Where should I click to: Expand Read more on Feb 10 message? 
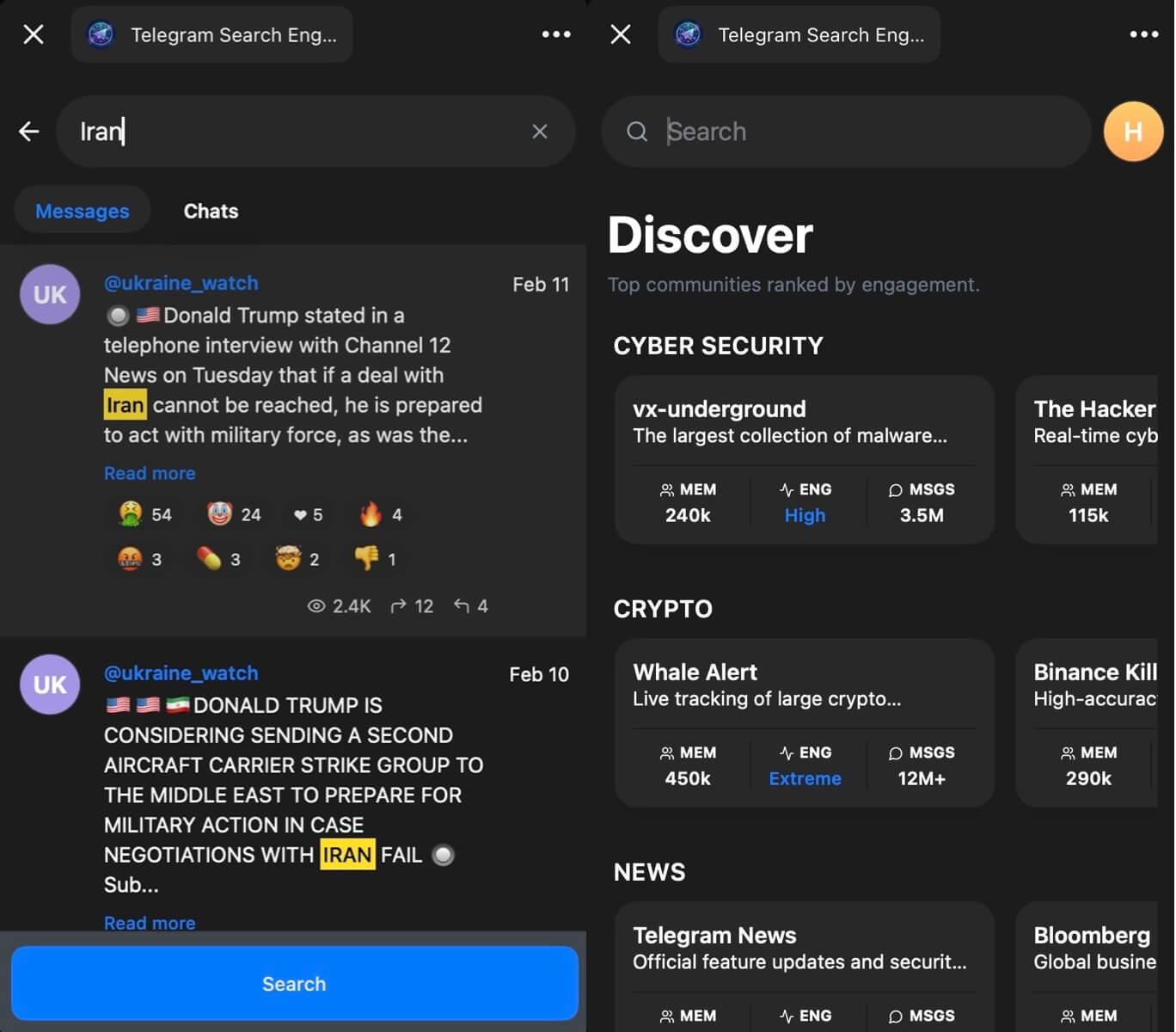pyautogui.click(x=150, y=922)
